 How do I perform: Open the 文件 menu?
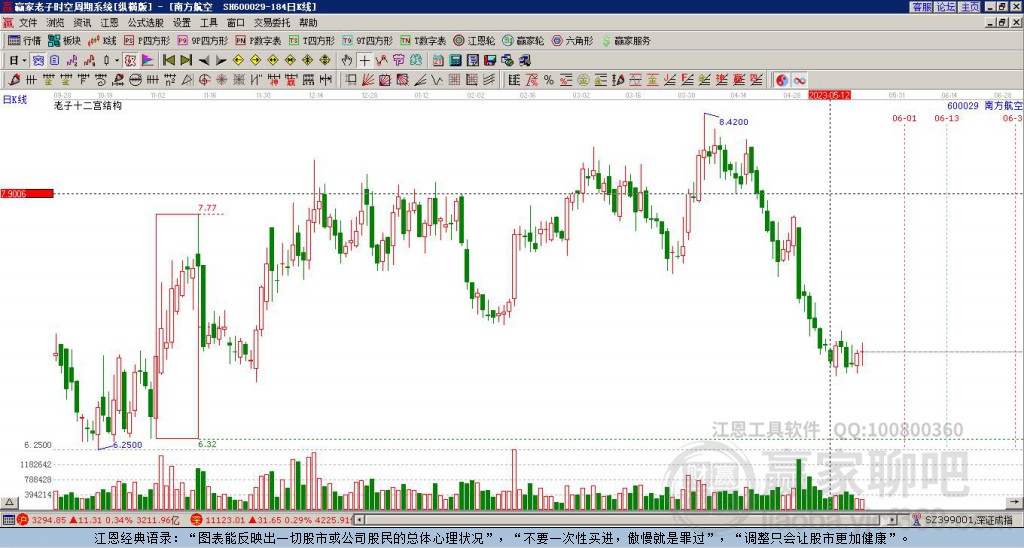point(28,23)
